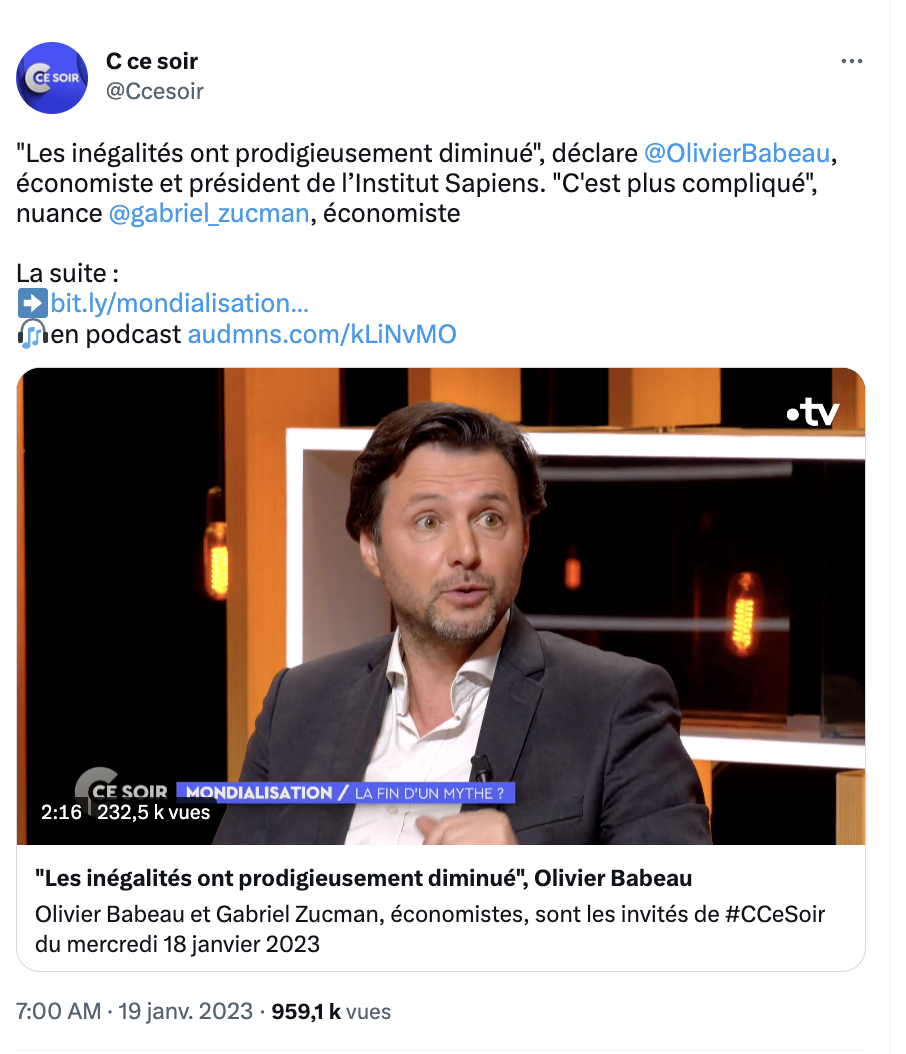Screen dimensions: 906x1054
Task: Open the @gabriel_zucman mention
Action: click(x=208, y=214)
